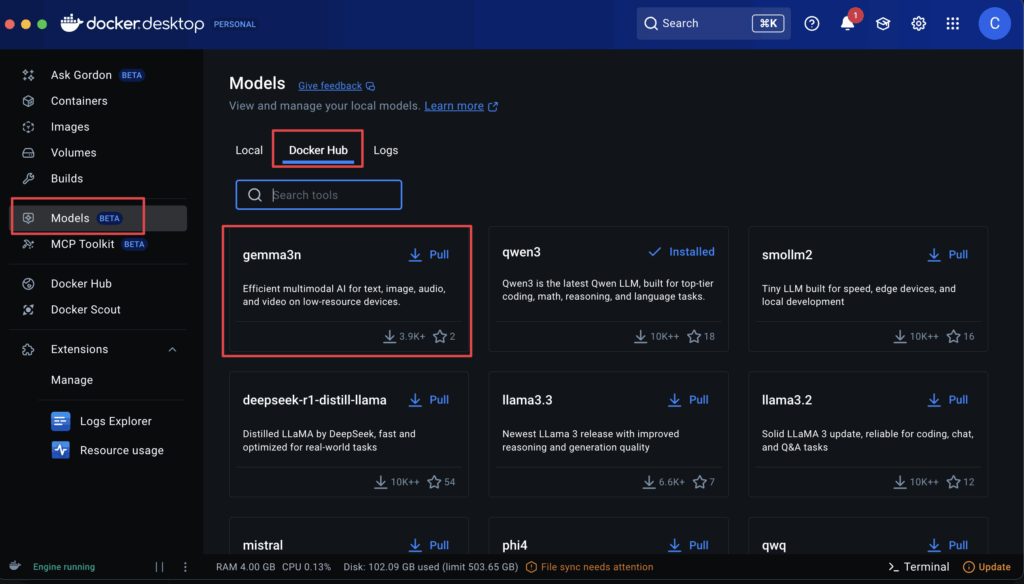Image resolution: width=1024 pixels, height=584 pixels.
Task: Pull the qwq model
Action: click(x=948, y=545)
